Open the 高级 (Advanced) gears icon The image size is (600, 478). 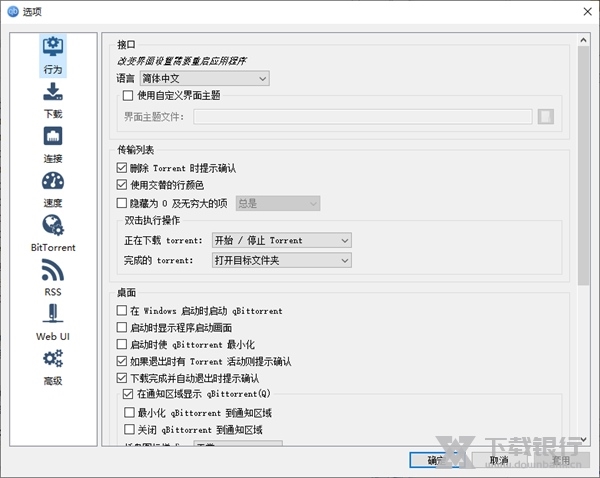53,359
